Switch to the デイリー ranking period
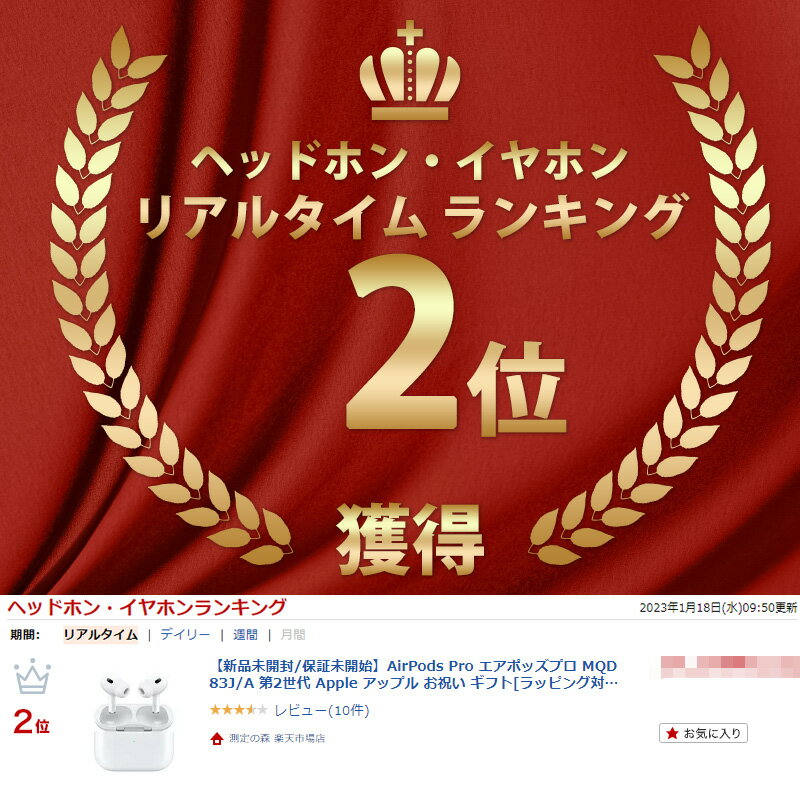 [185, 635]
